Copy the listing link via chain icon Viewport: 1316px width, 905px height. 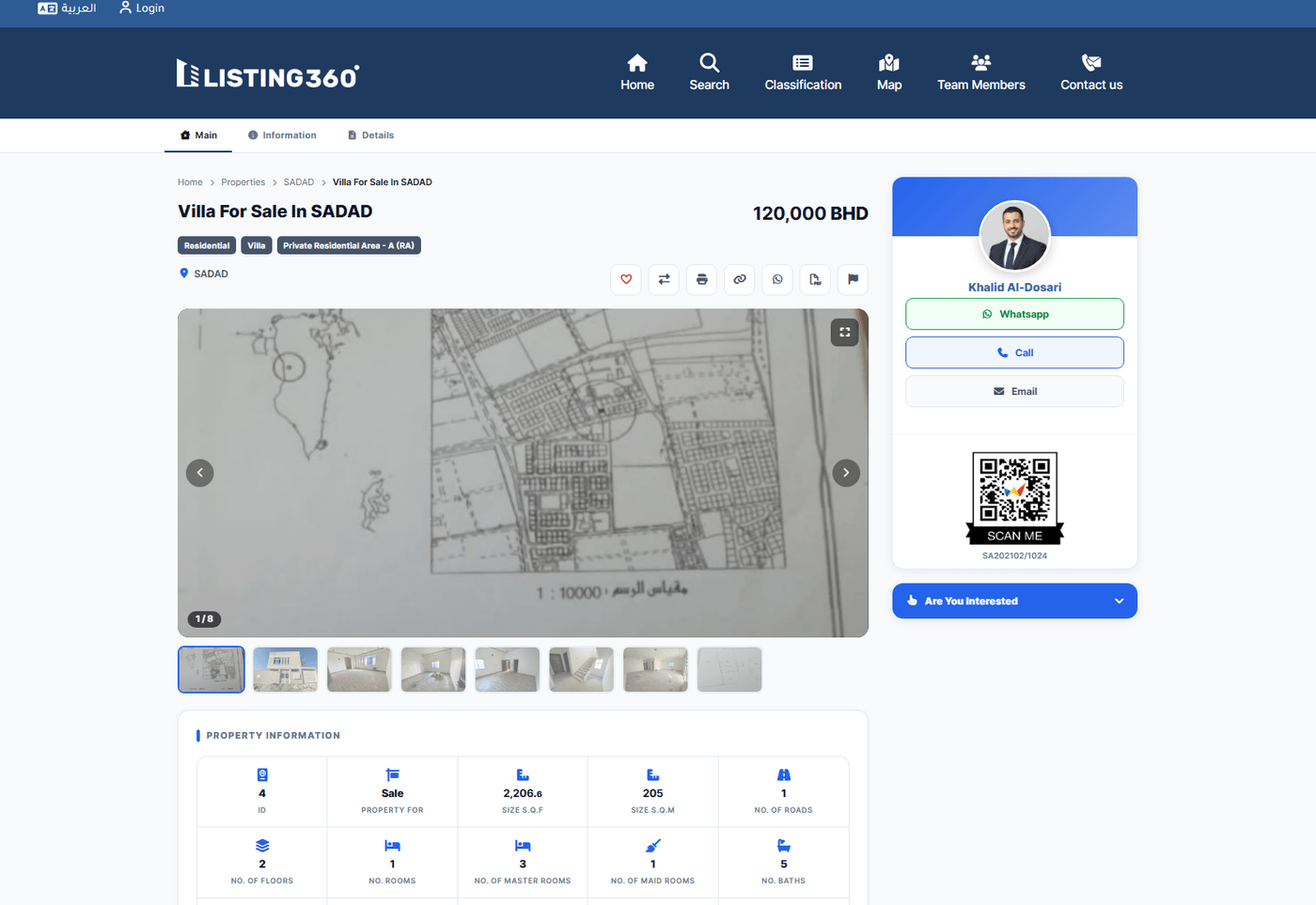[x=740, y=279]
